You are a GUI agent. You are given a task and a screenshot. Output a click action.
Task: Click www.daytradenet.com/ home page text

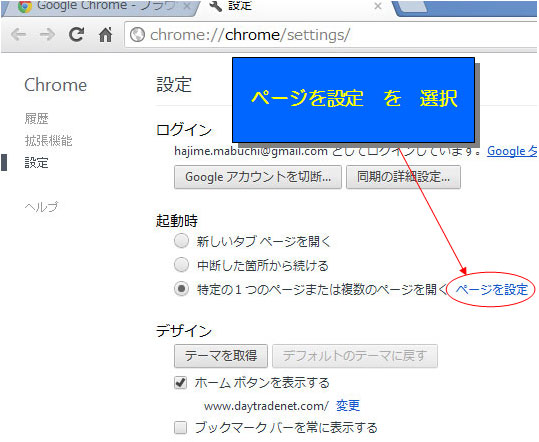point(266,406)
